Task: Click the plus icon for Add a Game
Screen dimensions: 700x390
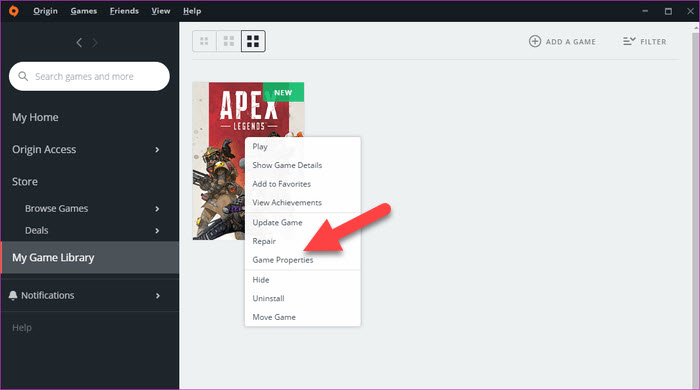Action: pyautogui.click(x=535, y=41)
